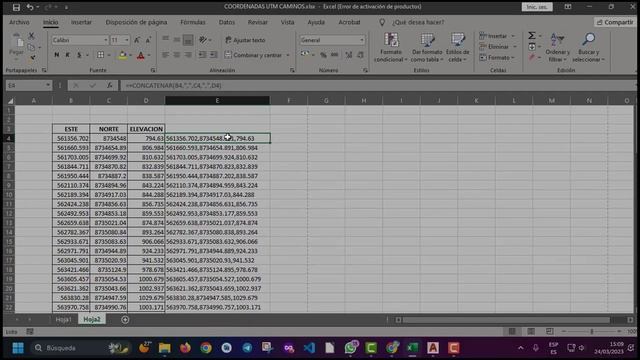Click the Copy icon in Portapapeles
Image resolution: width=640 pixels, height=360 pixels.
31,47
